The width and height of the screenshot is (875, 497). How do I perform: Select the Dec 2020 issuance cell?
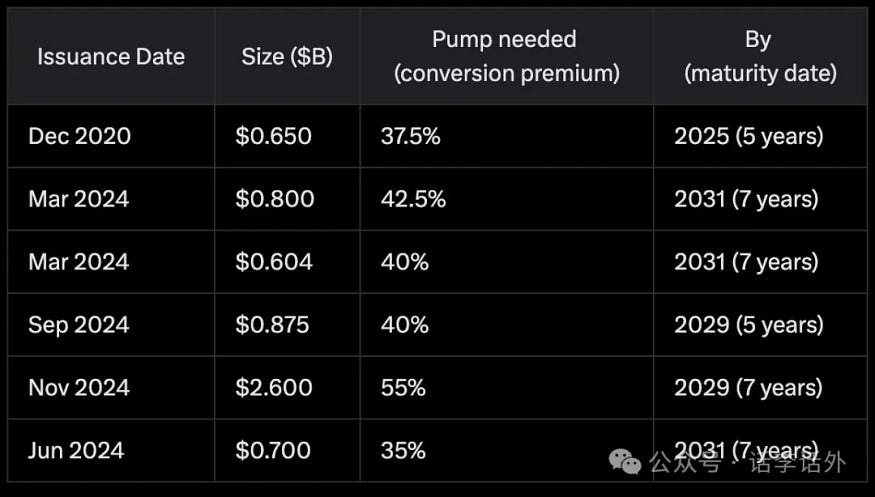[111, 136]
